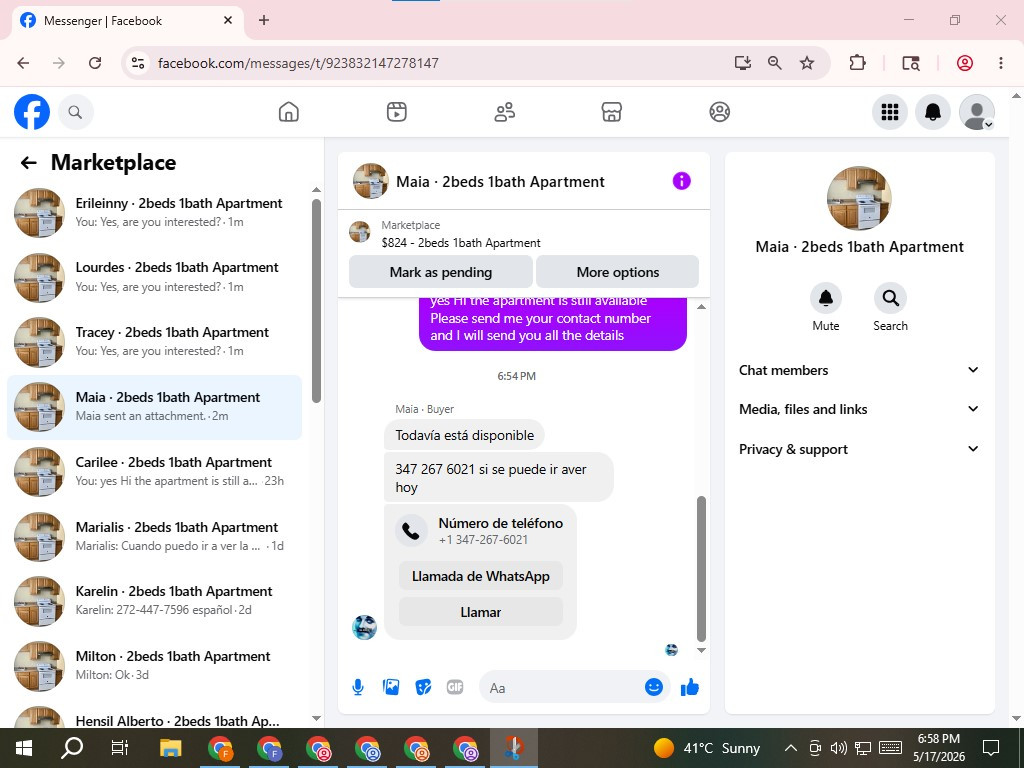Open the 41°C Sunny weather widget
The height and width of the screenshot is (768, 1024).
click(x=707, y=748)
